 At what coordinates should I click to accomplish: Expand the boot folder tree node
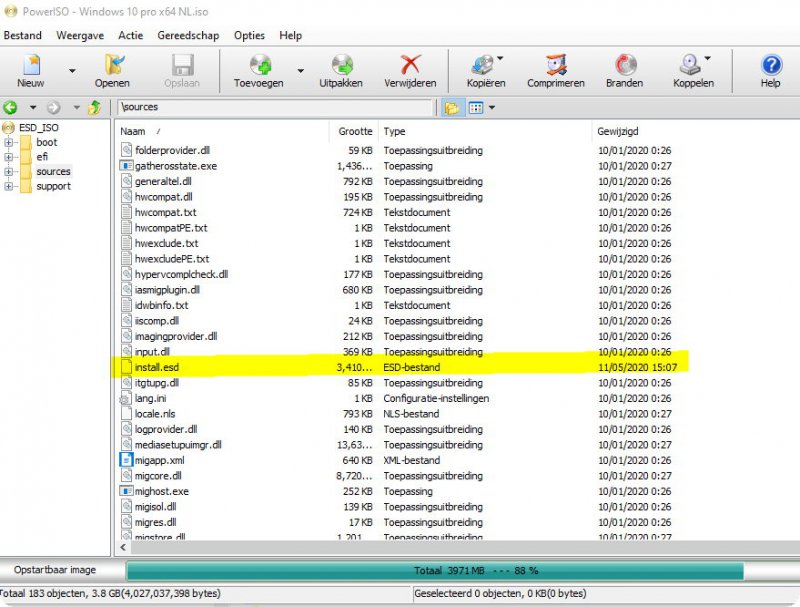(9, 142)
